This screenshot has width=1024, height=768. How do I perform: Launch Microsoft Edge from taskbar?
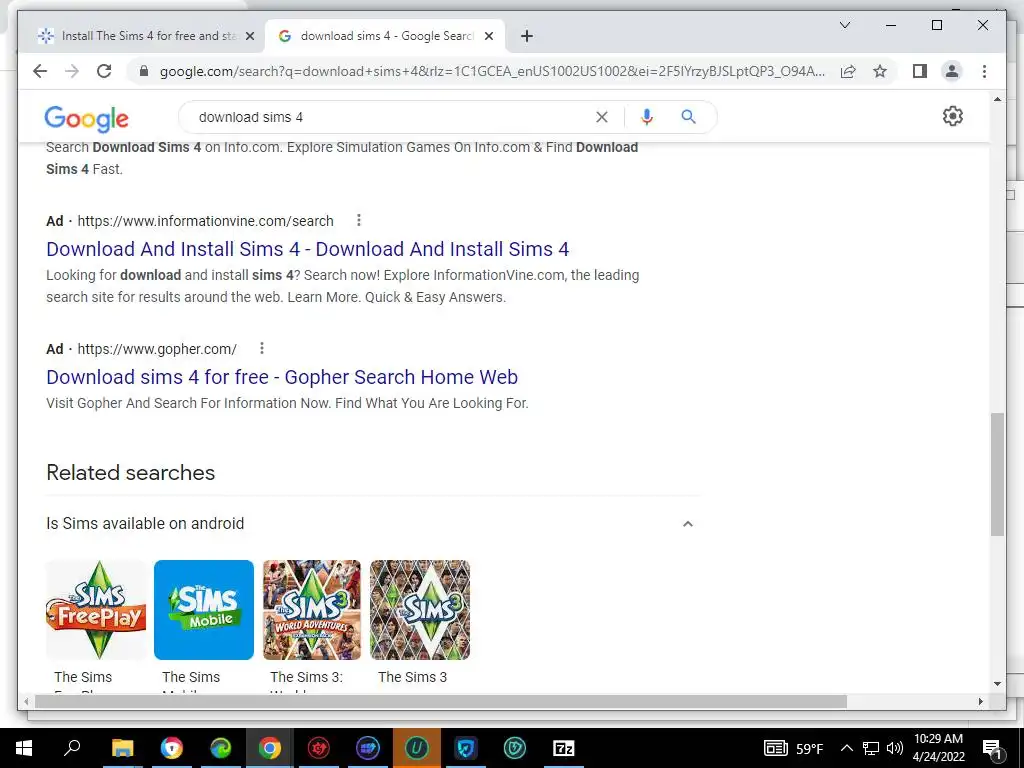[x=221, y=748]
